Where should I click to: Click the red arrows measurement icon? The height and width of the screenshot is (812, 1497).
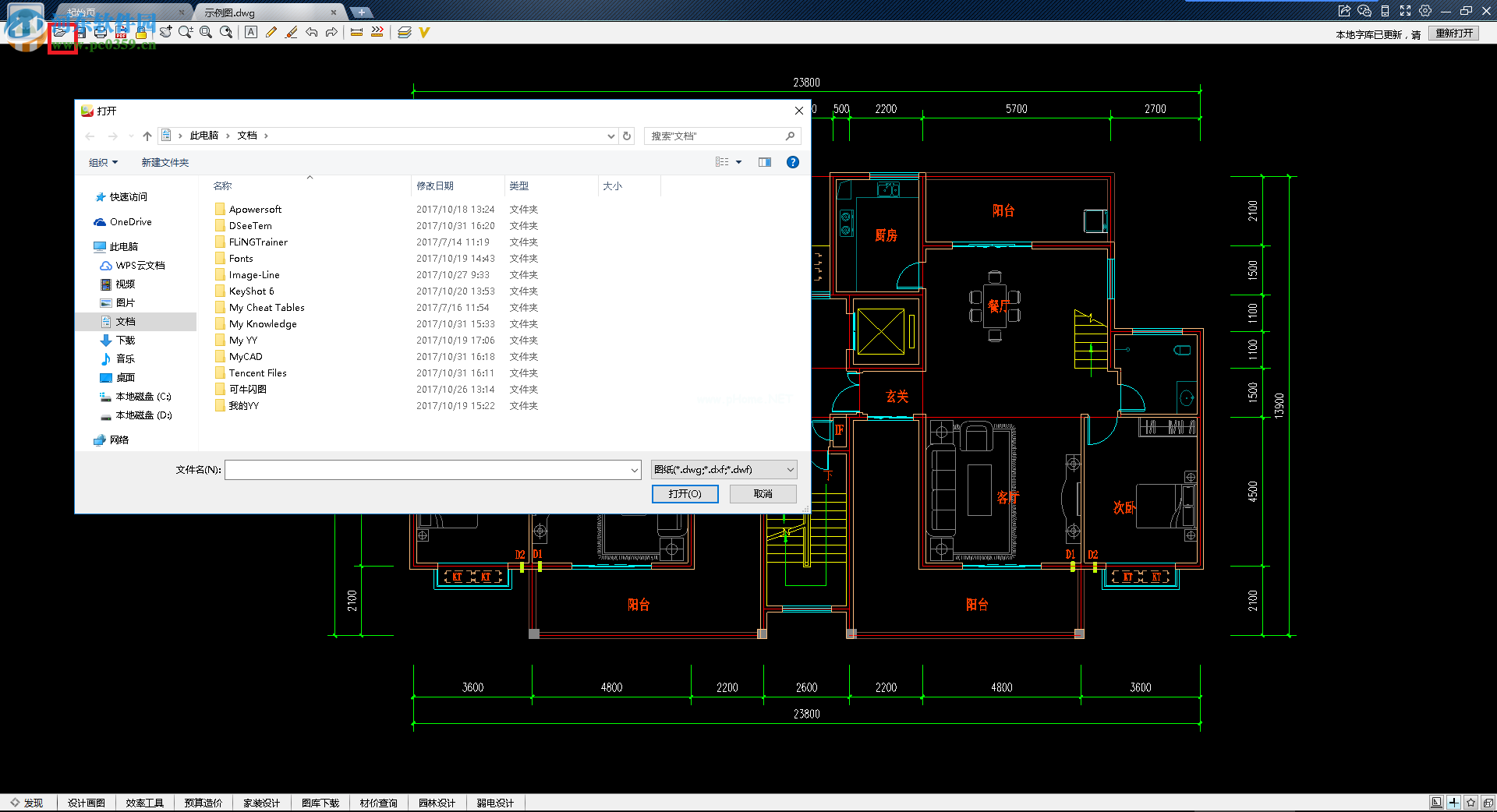(x=377, y=32)
